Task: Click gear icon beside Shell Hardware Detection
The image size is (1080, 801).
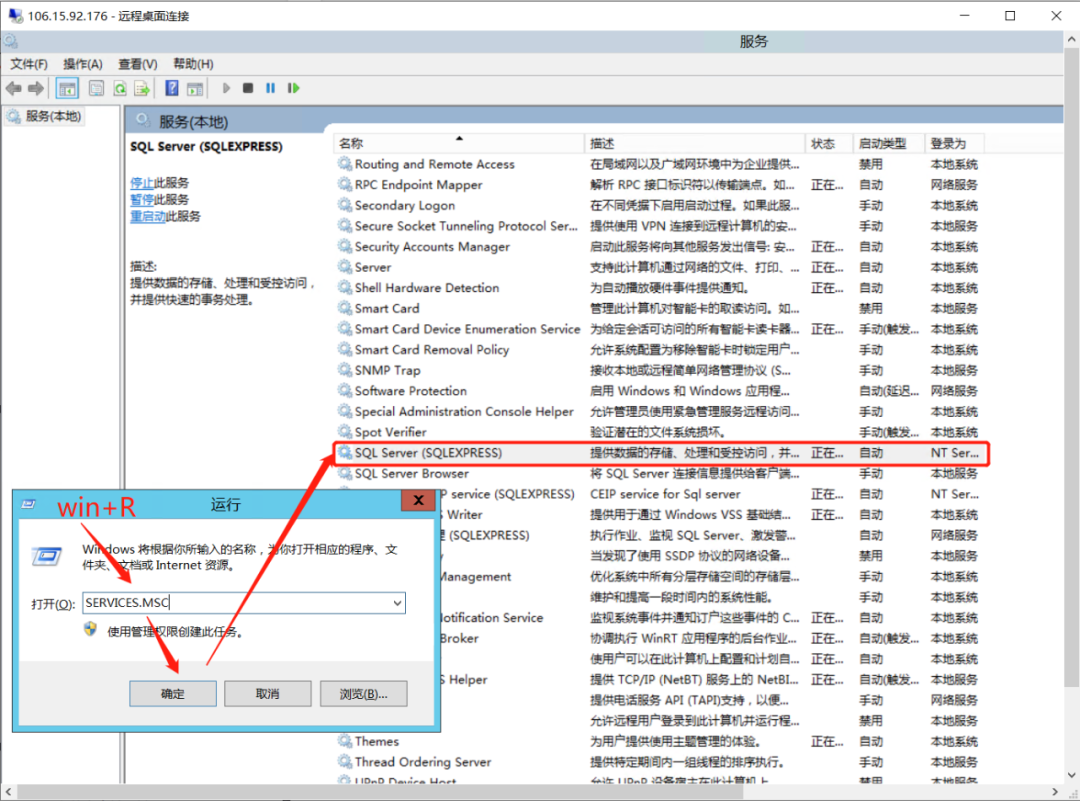Action: (x=344, y=288)
